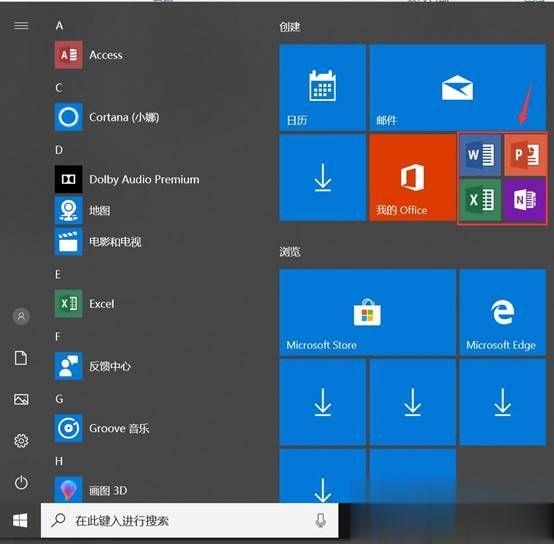
Task: Click the Excel tile in the Office group
Action: 480,200
